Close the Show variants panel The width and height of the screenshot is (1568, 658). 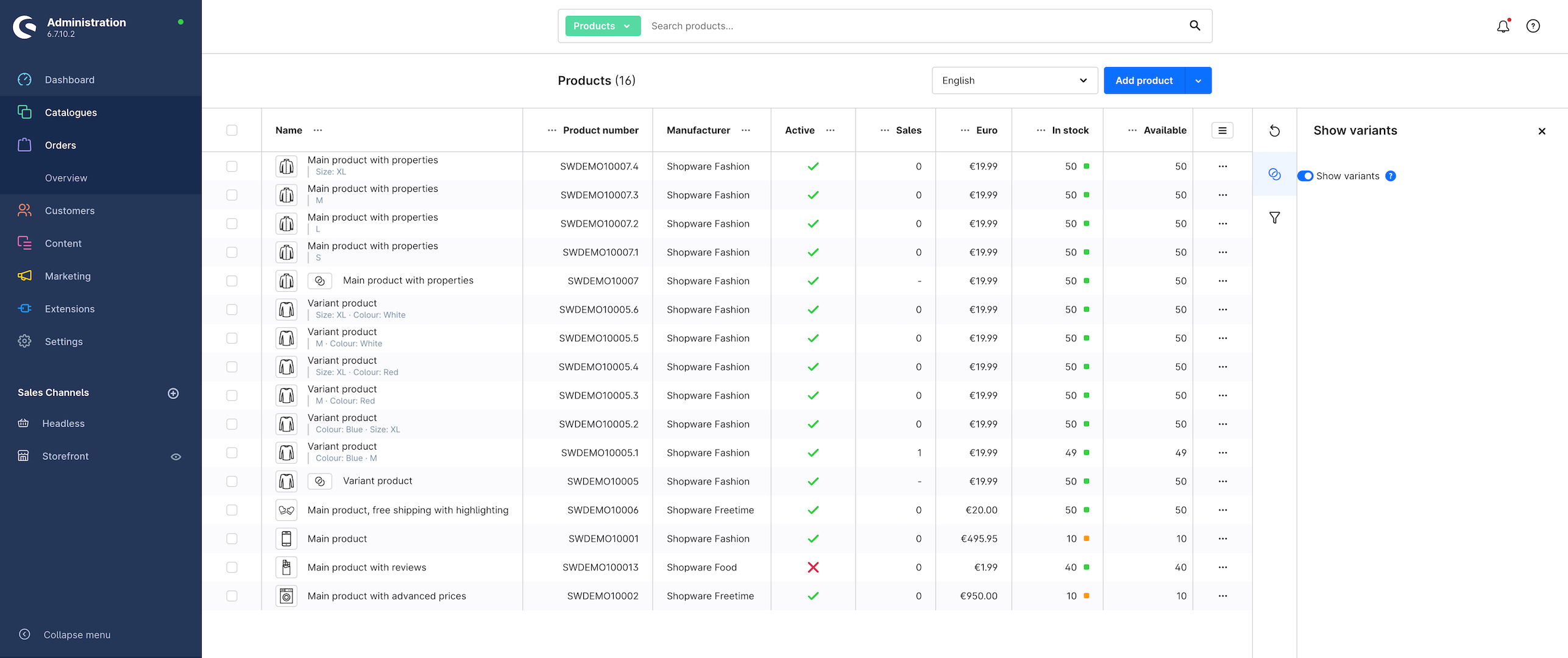click(1542, 131)
